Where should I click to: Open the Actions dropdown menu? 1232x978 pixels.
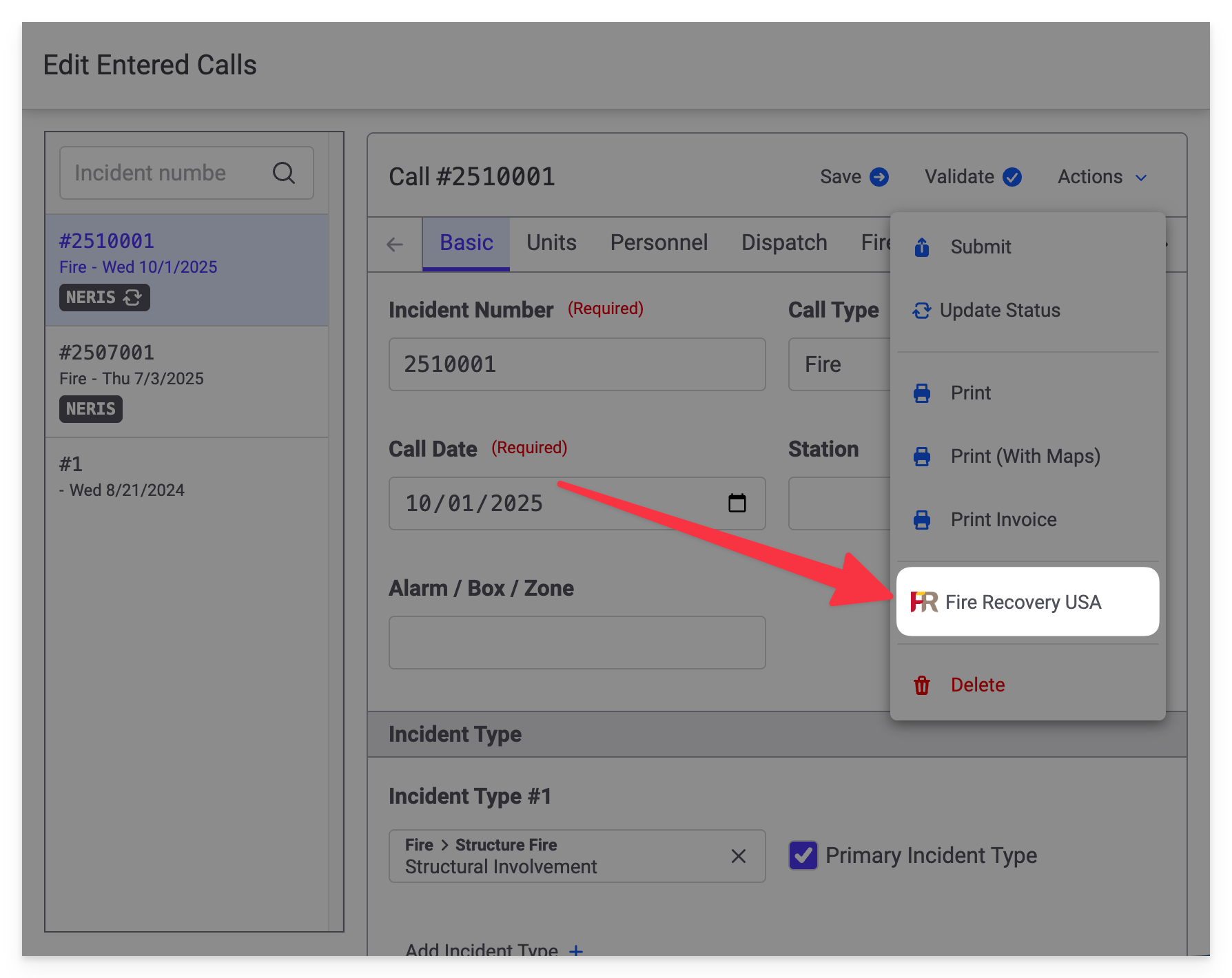pyautogui.click(x=1101, y=177)
